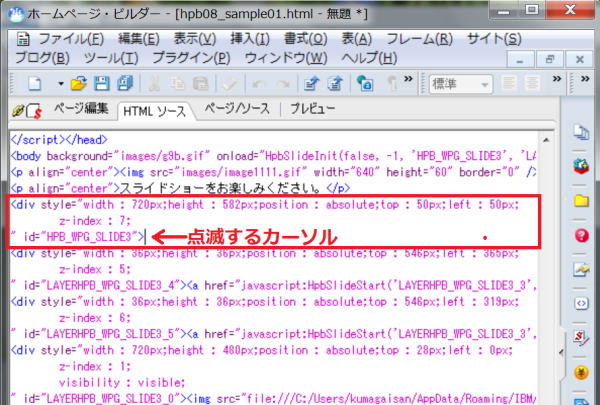Click the z-index : 7; line
This screenshot has height=405, width=600.
pos(95,221)
